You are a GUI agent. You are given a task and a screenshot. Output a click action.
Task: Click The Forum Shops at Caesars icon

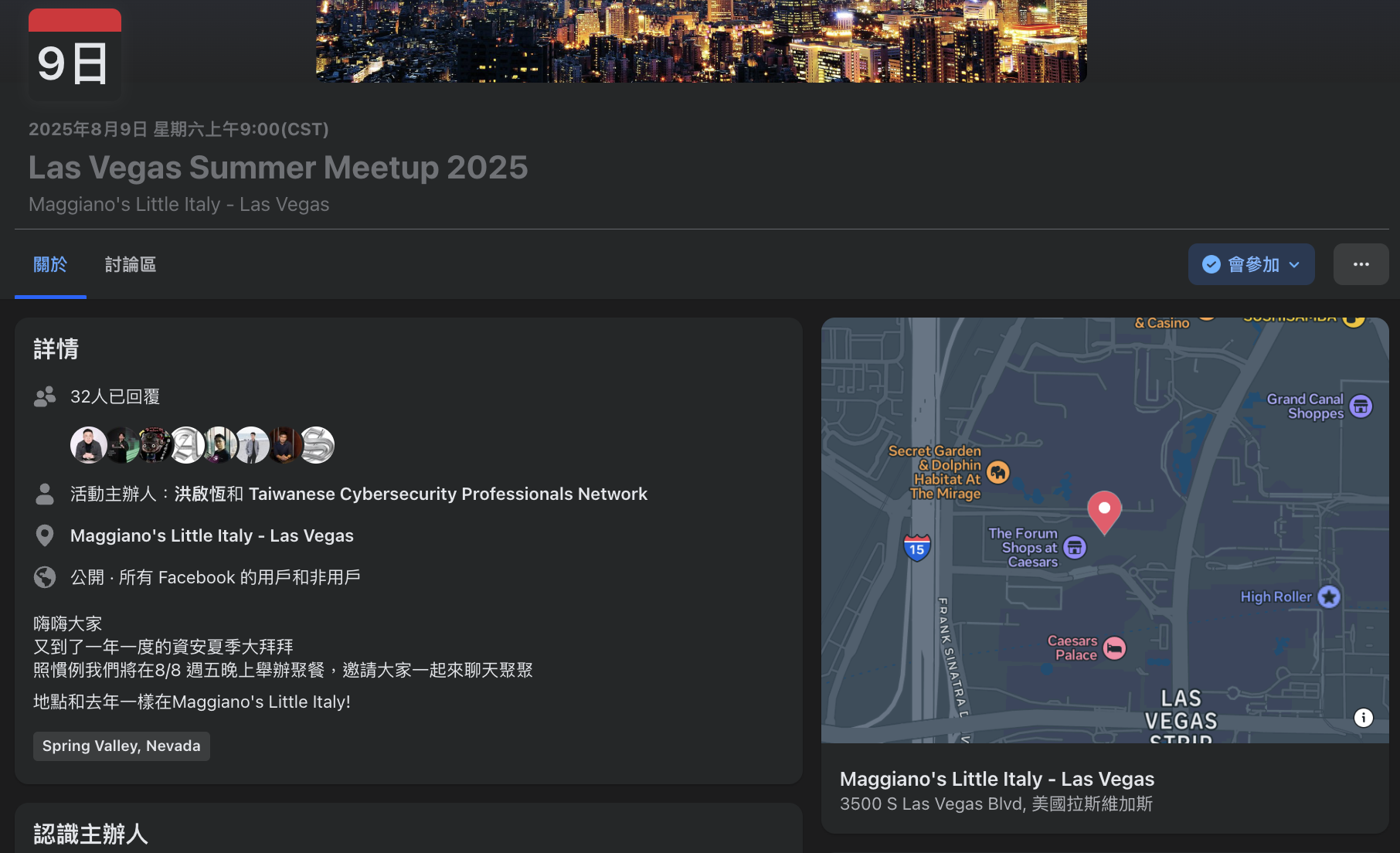[1075, 547]
